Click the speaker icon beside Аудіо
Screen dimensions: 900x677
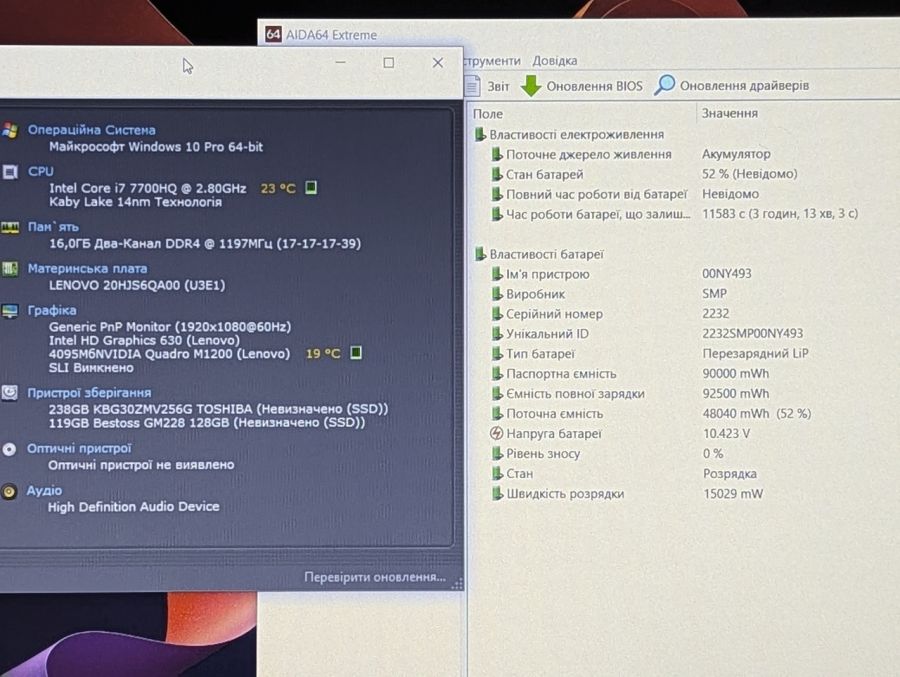9,492
